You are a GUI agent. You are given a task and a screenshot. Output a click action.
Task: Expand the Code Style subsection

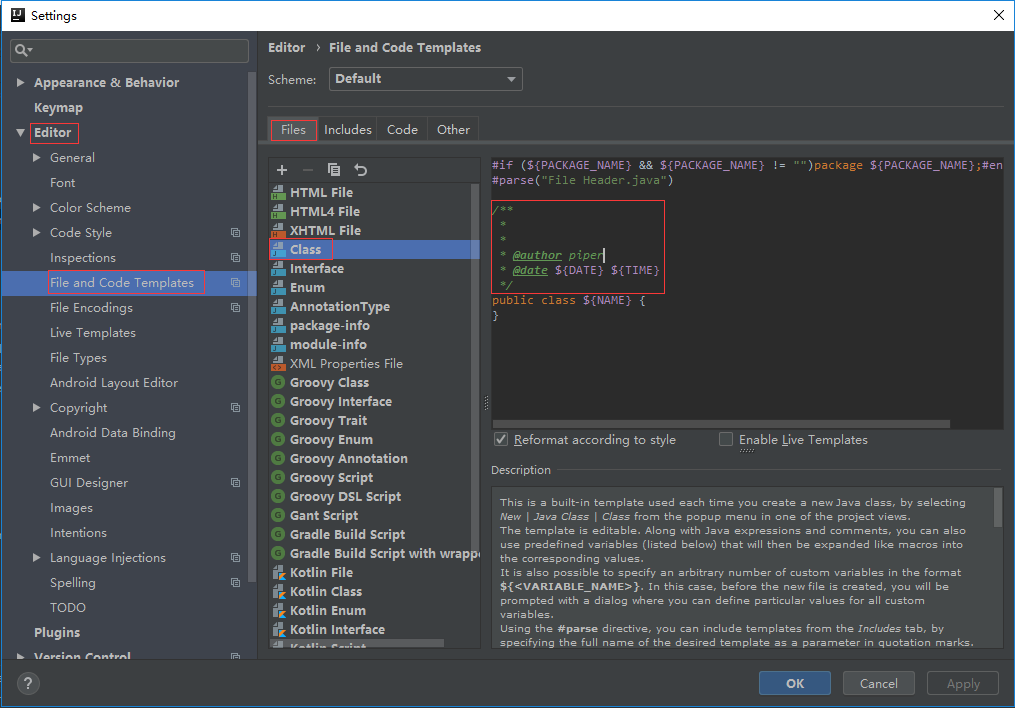37,232
